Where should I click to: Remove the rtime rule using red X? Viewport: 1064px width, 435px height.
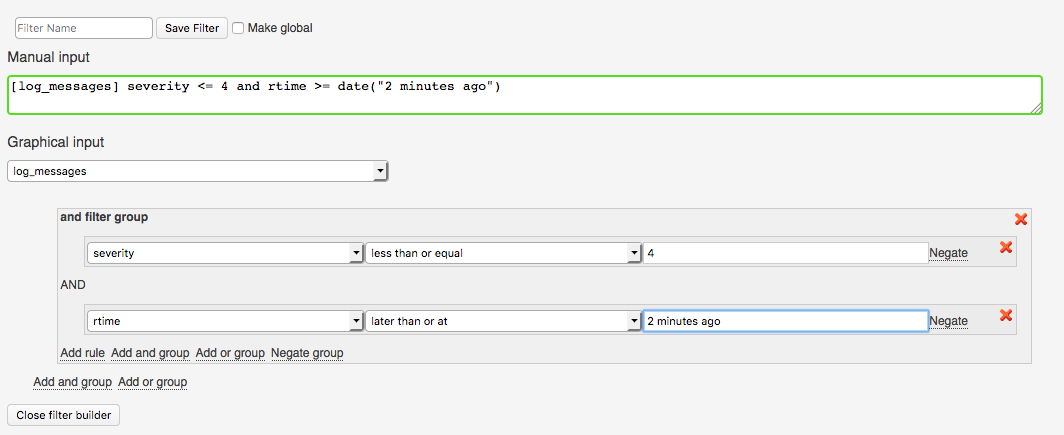tap(1006, 316)
